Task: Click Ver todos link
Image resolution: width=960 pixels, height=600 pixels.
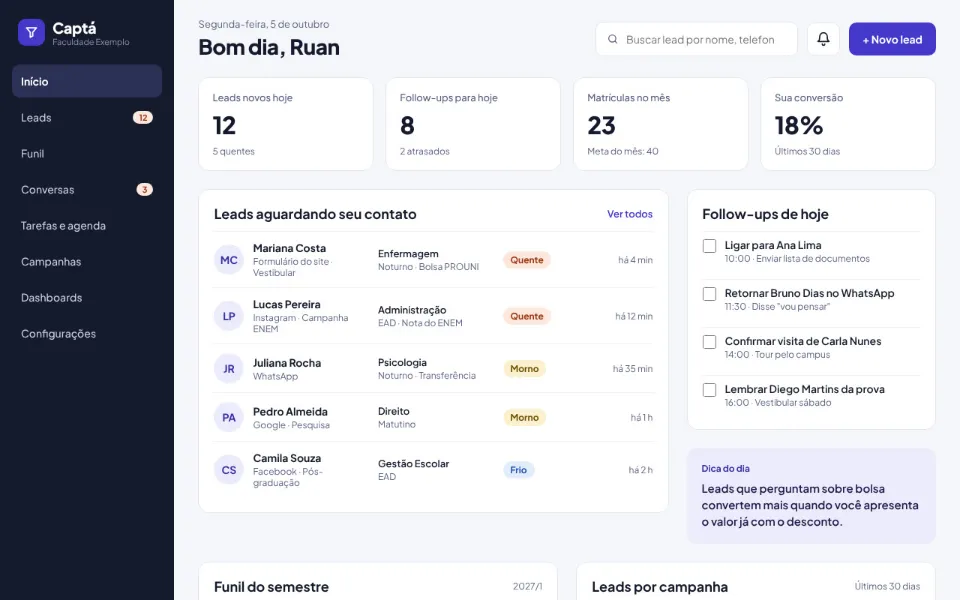Action: (x=629, y=214)
